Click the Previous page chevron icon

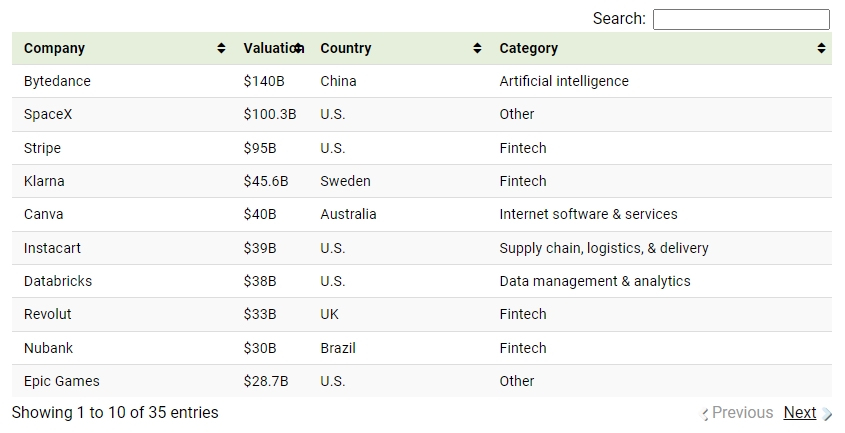703,414
